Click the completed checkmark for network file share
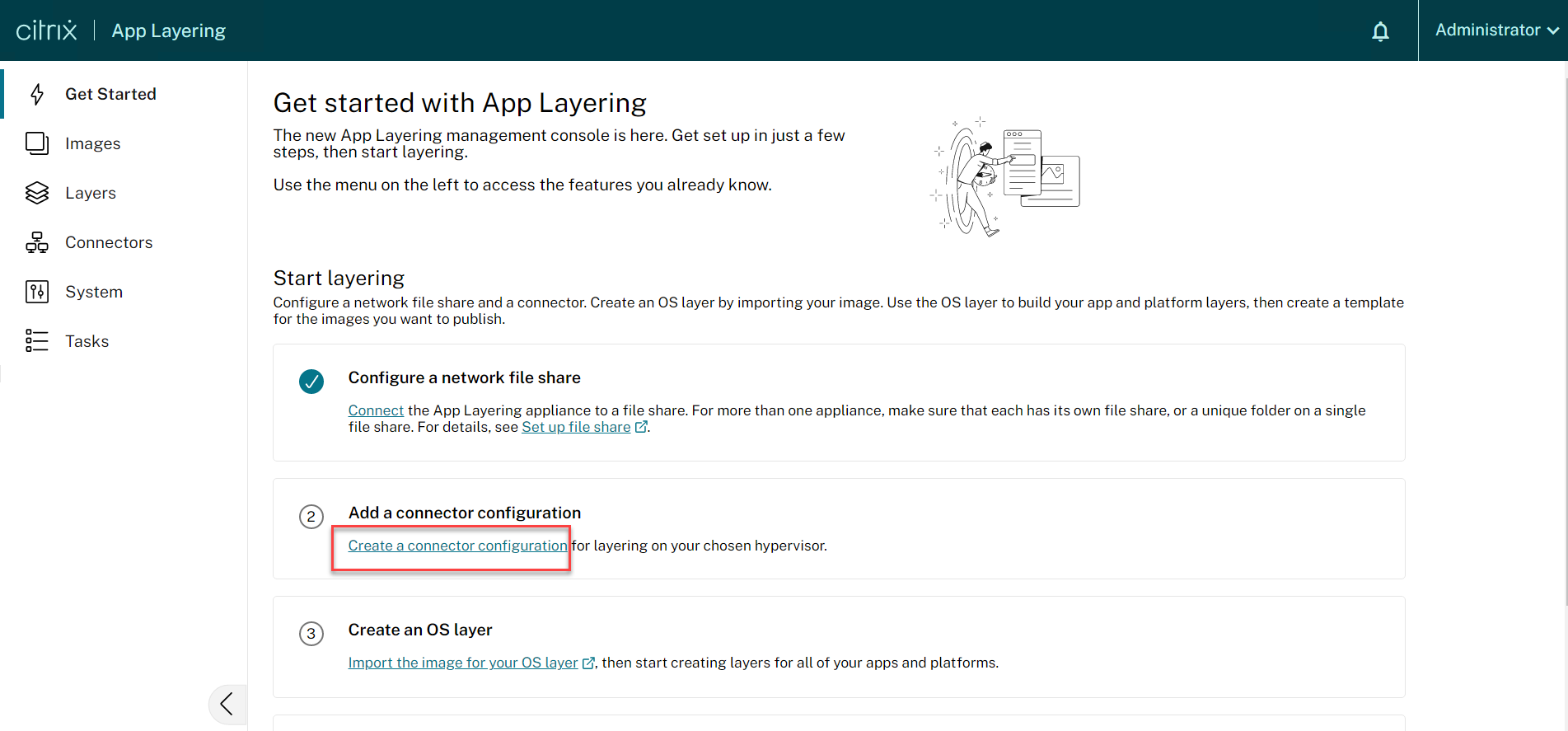 (x=311, y=382)
